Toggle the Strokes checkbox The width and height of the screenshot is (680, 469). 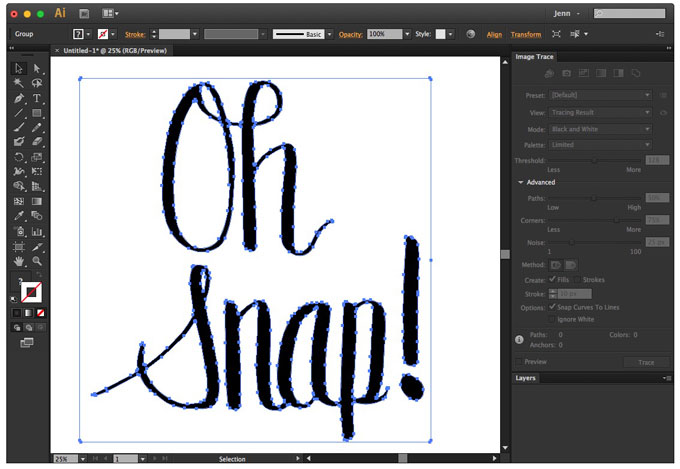pyautogui.click(x=577, y=280)
